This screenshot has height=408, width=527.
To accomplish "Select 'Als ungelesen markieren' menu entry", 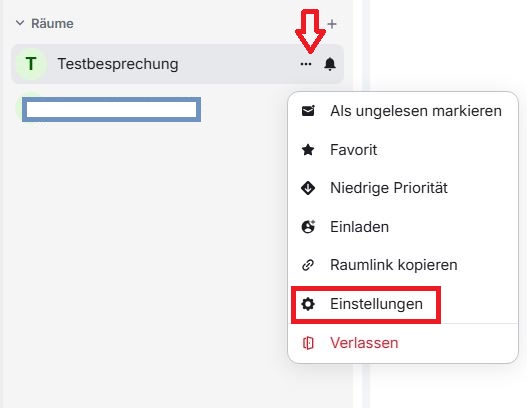I will pyautogui.click(x=403, y=111).
